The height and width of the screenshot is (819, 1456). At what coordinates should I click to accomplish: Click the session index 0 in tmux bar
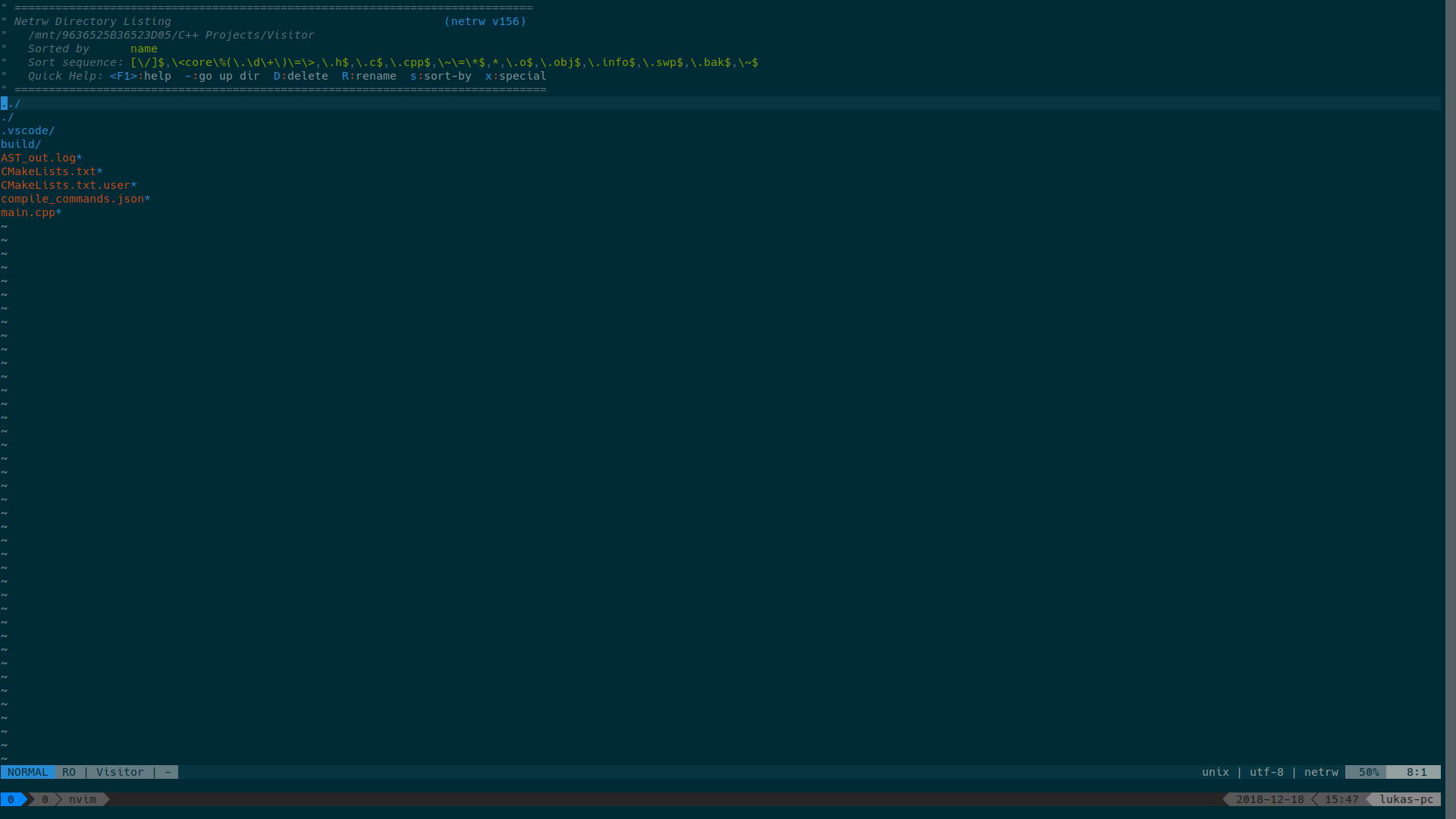(x=12, y=799)
